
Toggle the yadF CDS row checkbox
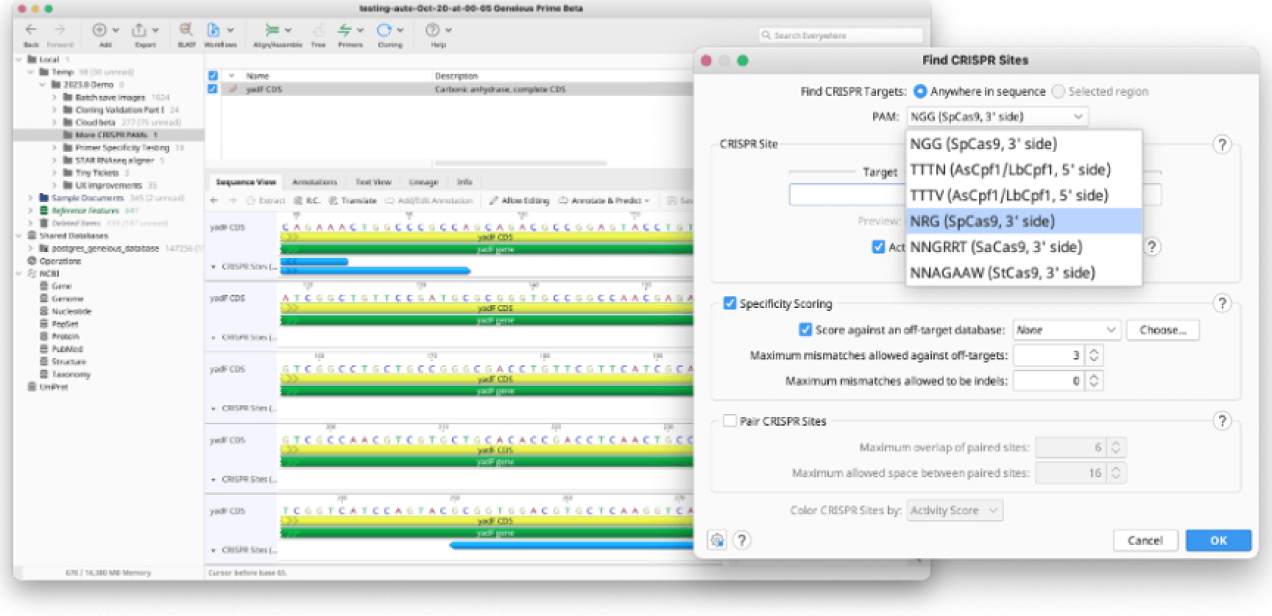click(x=212, y=89)
